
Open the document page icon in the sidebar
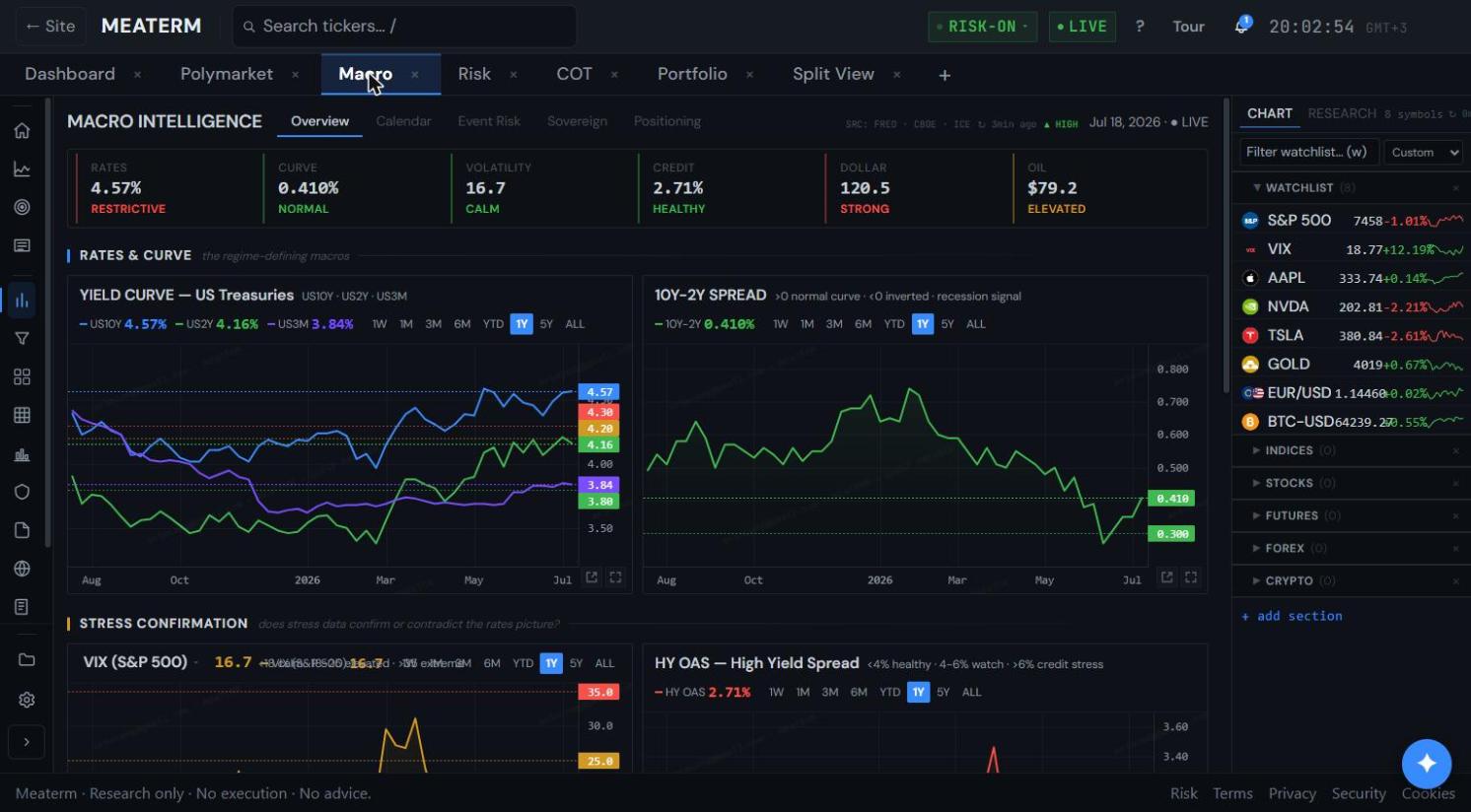(22, 530)
